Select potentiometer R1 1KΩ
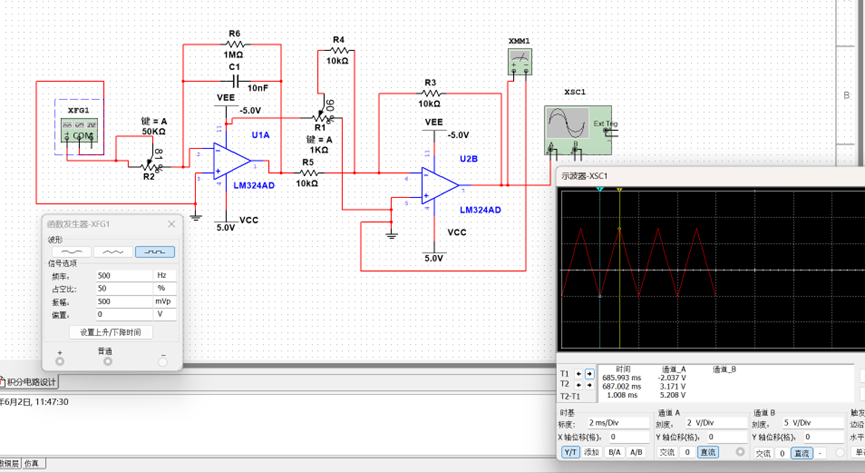This screenshot has width=865, height=473. pyautogui.click(x=321, y=118)
